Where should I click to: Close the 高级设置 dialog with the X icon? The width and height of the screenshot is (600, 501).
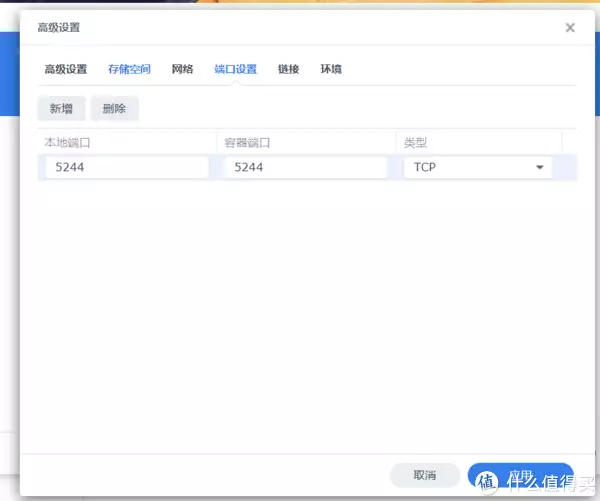[x=570, y=28]
